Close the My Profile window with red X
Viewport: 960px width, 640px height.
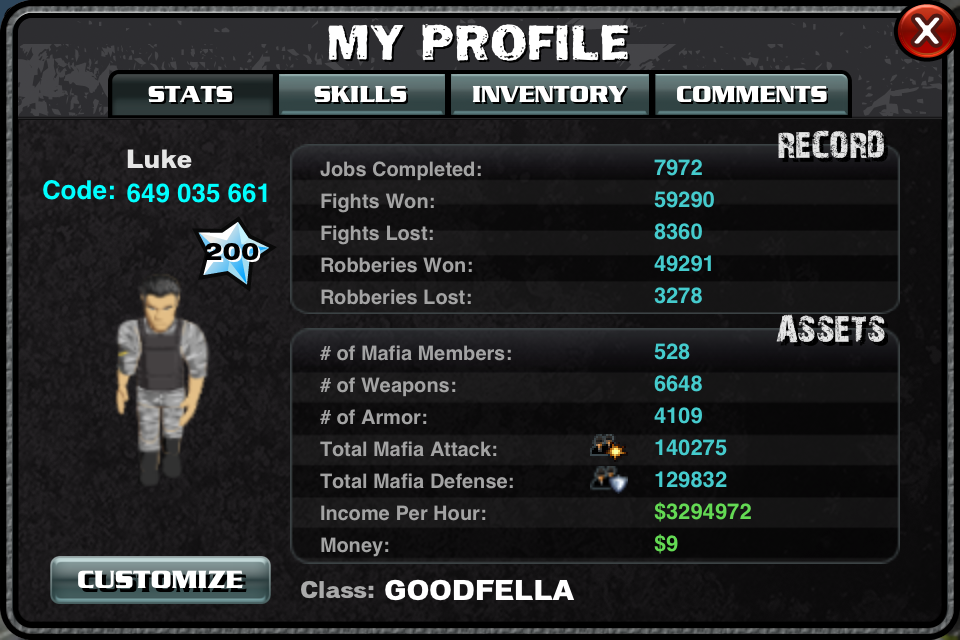[927, 31]
